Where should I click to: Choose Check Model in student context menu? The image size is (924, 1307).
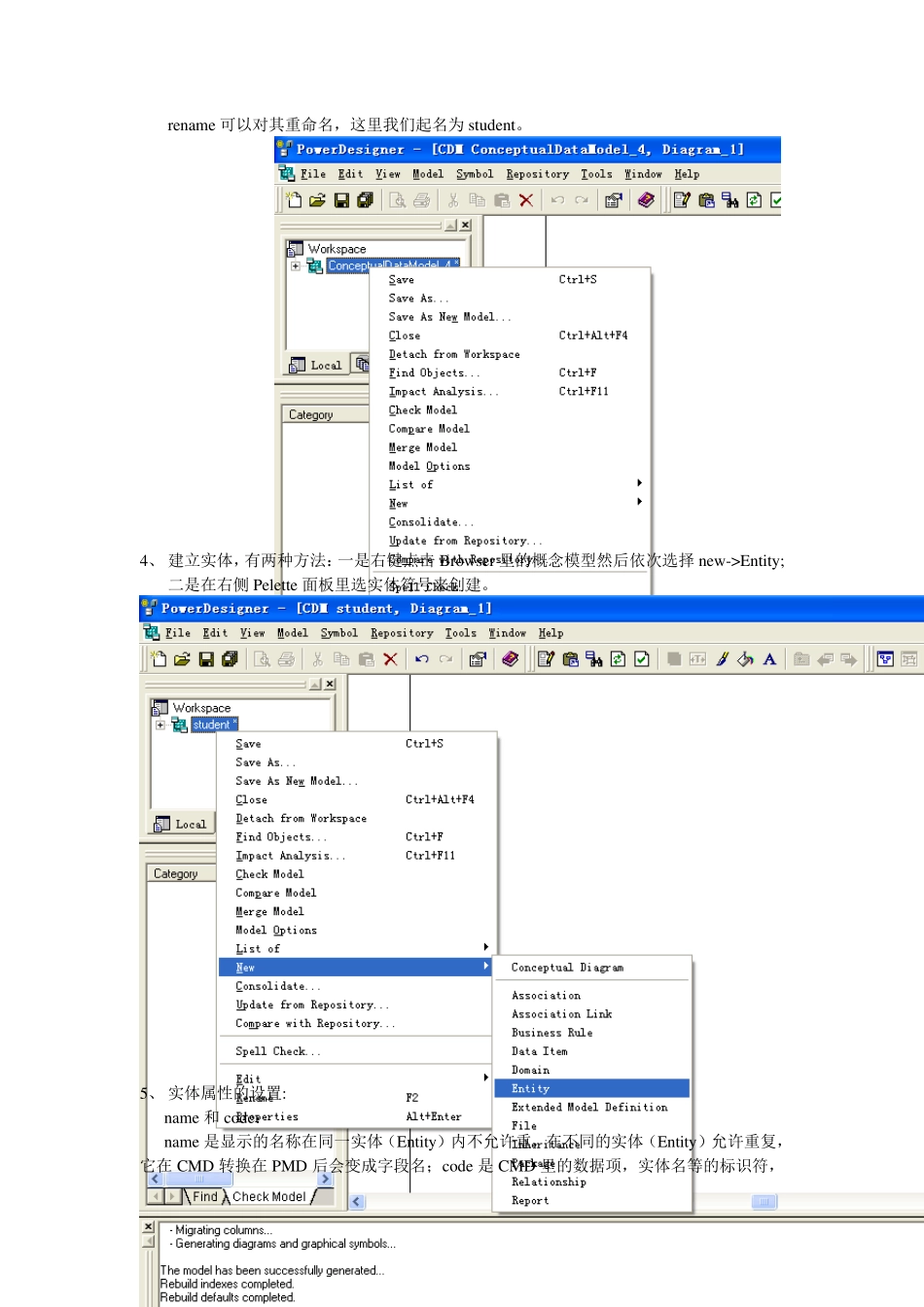[357, 874]
